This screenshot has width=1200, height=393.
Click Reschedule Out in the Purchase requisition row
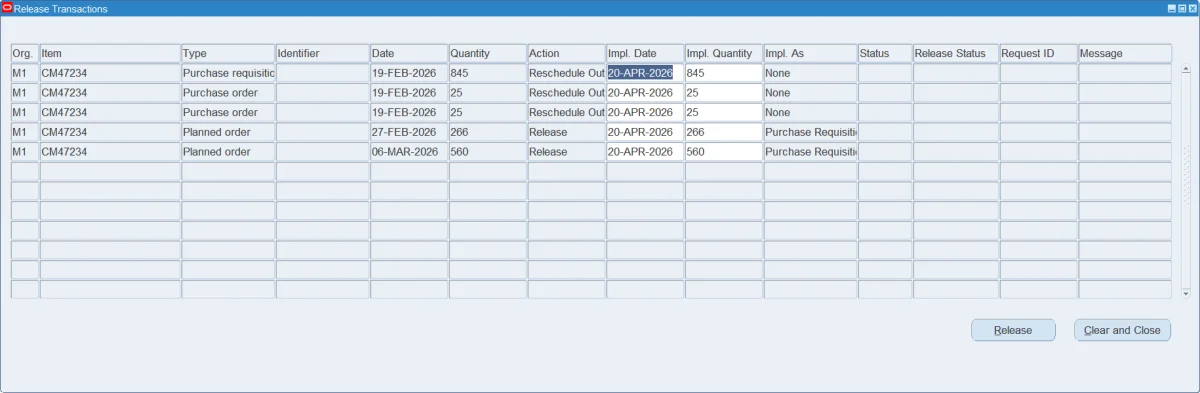point(566,73)
